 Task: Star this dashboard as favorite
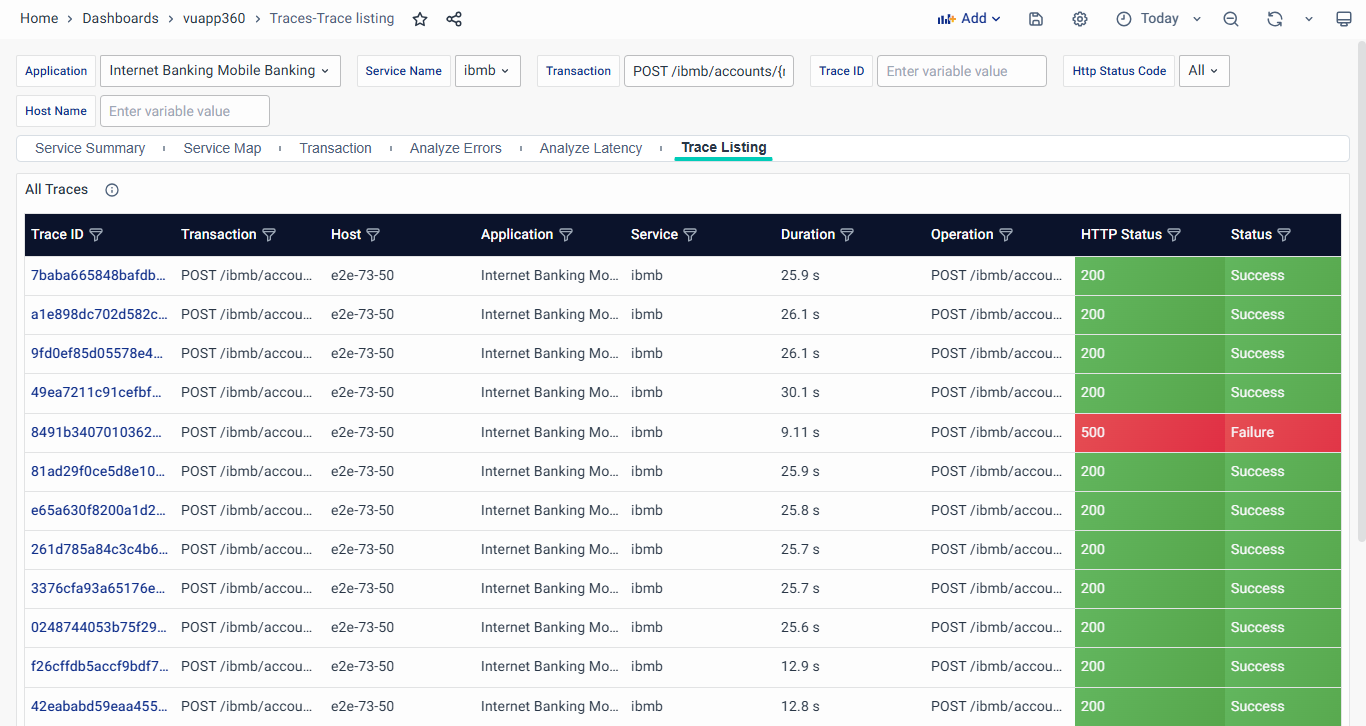click(x=420, y=19)
